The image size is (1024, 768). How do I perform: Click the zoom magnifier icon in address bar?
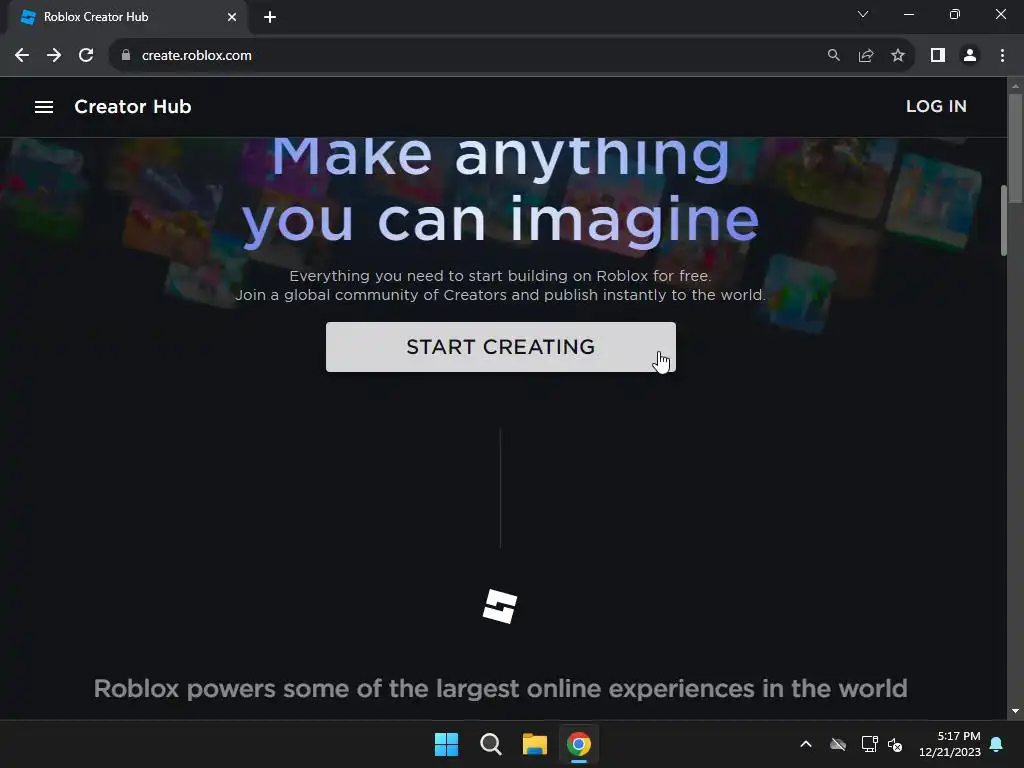click(833, 56)
